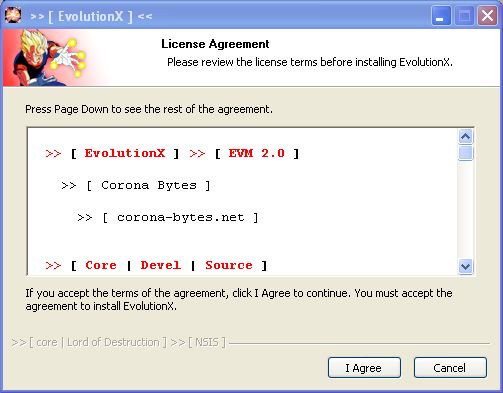The height and width of the screenshot is (393, 503).
Task: Click the red Core label
Action: 101,265
